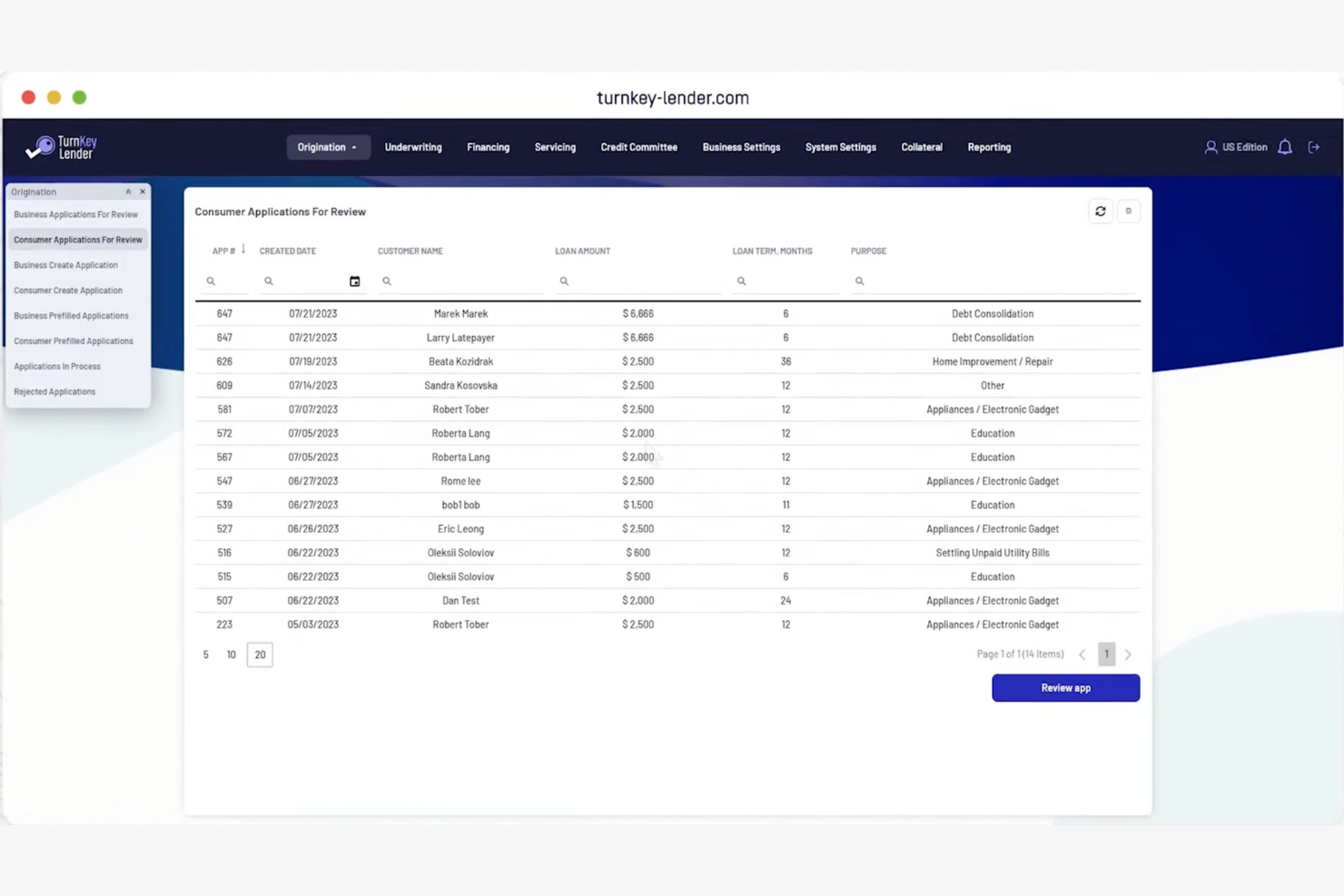Screen dimensions: 1344x896
Task: Open the export options icon
Action: pyautogui.click(x=1128, y=211)
